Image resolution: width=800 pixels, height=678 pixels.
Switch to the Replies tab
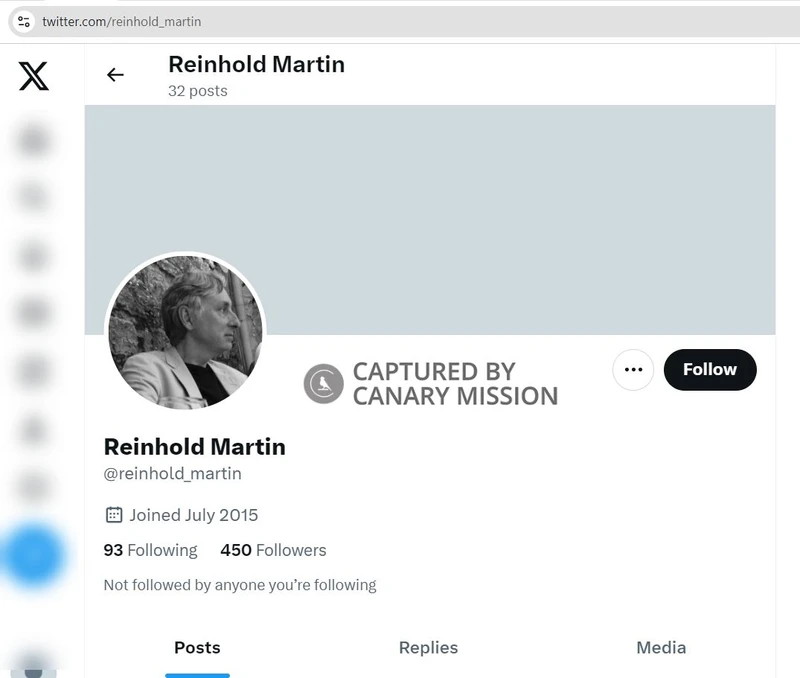[x=428, y=648]
